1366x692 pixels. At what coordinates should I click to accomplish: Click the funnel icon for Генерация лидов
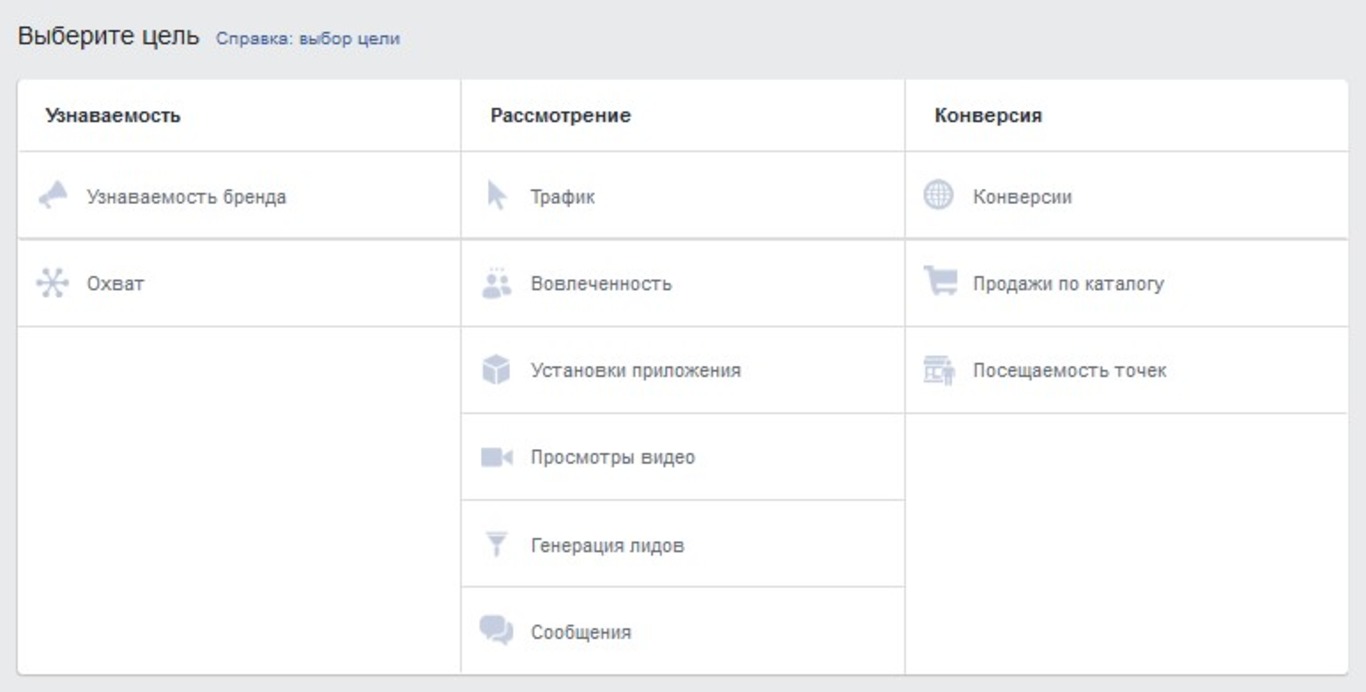coord(496,545)
